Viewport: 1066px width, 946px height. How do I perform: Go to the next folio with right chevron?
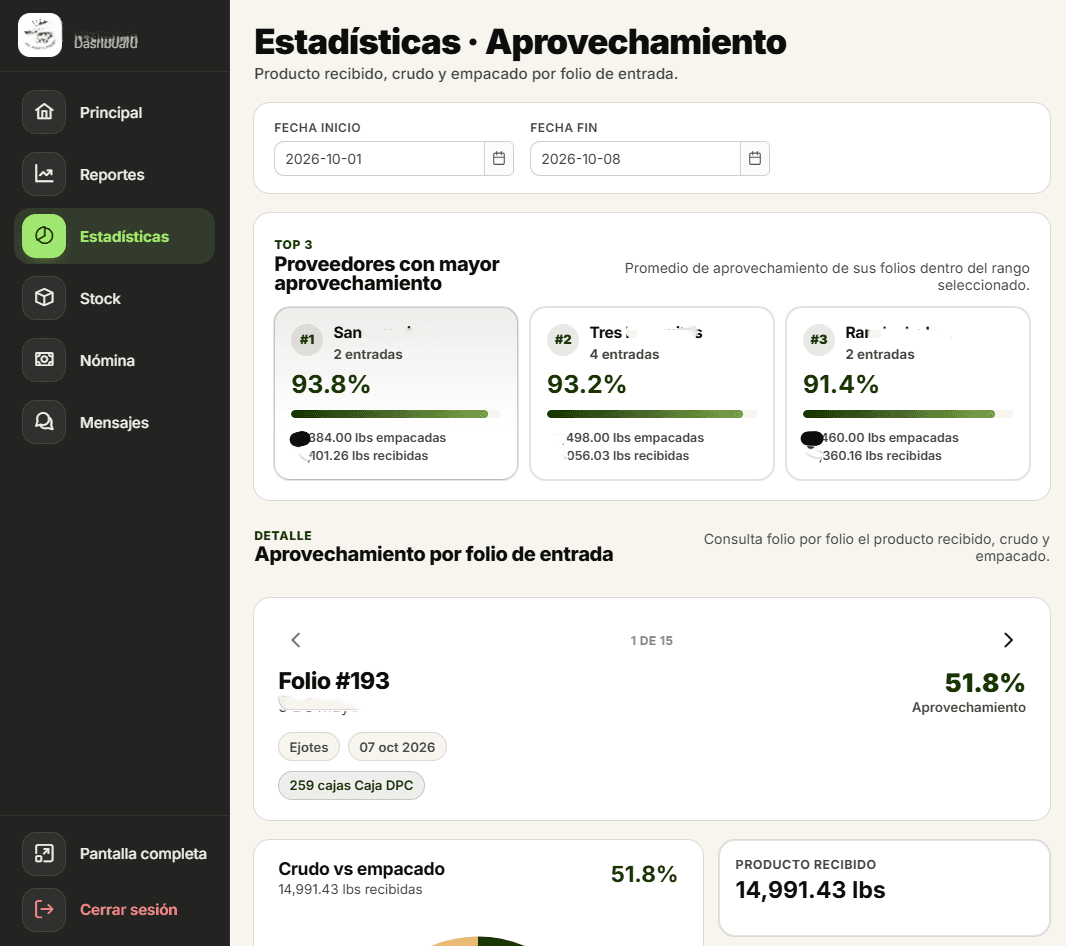point(1008,640)
